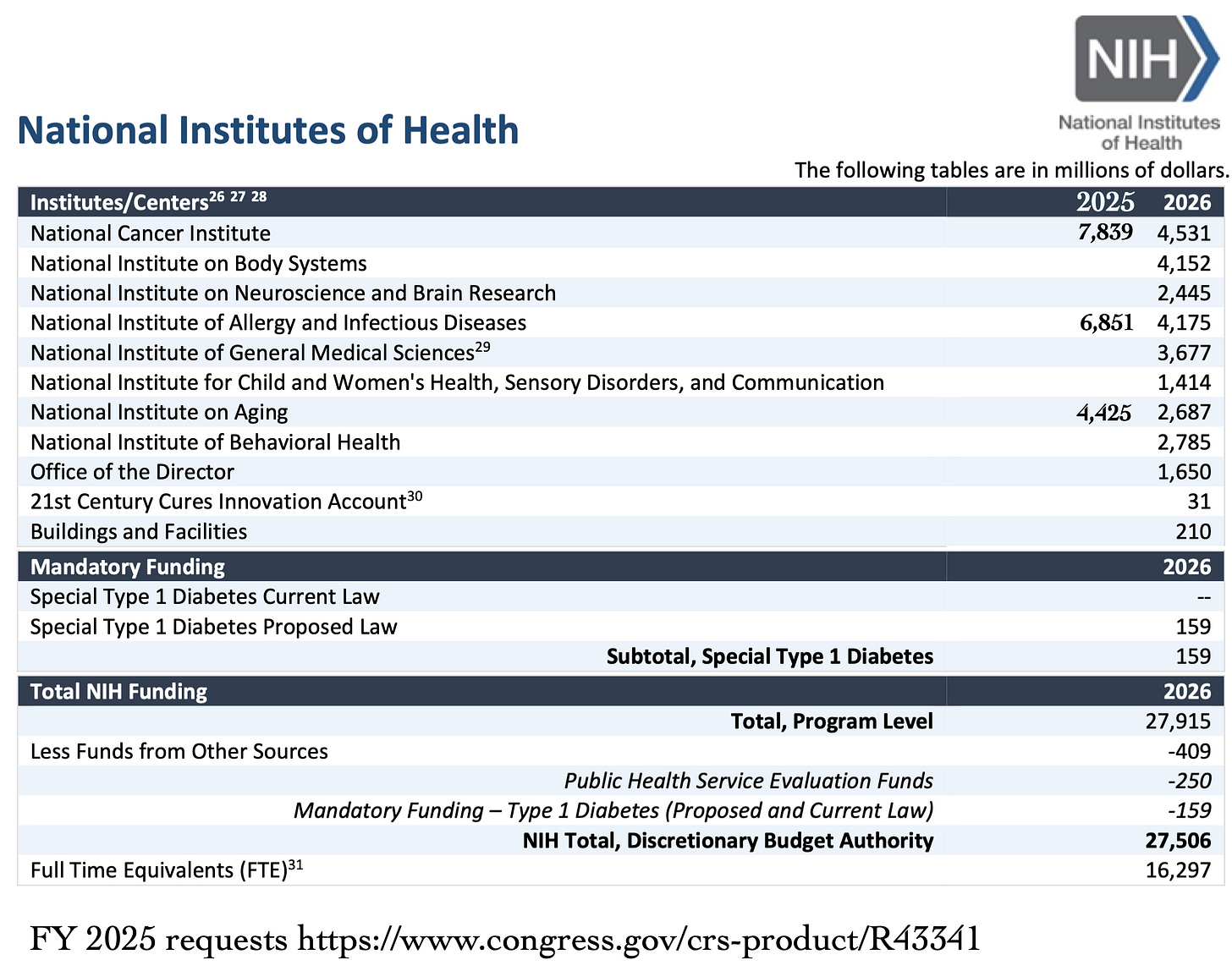Select Mandatory Funding – Type 1 Diabetes italic label

pos(613,810)
